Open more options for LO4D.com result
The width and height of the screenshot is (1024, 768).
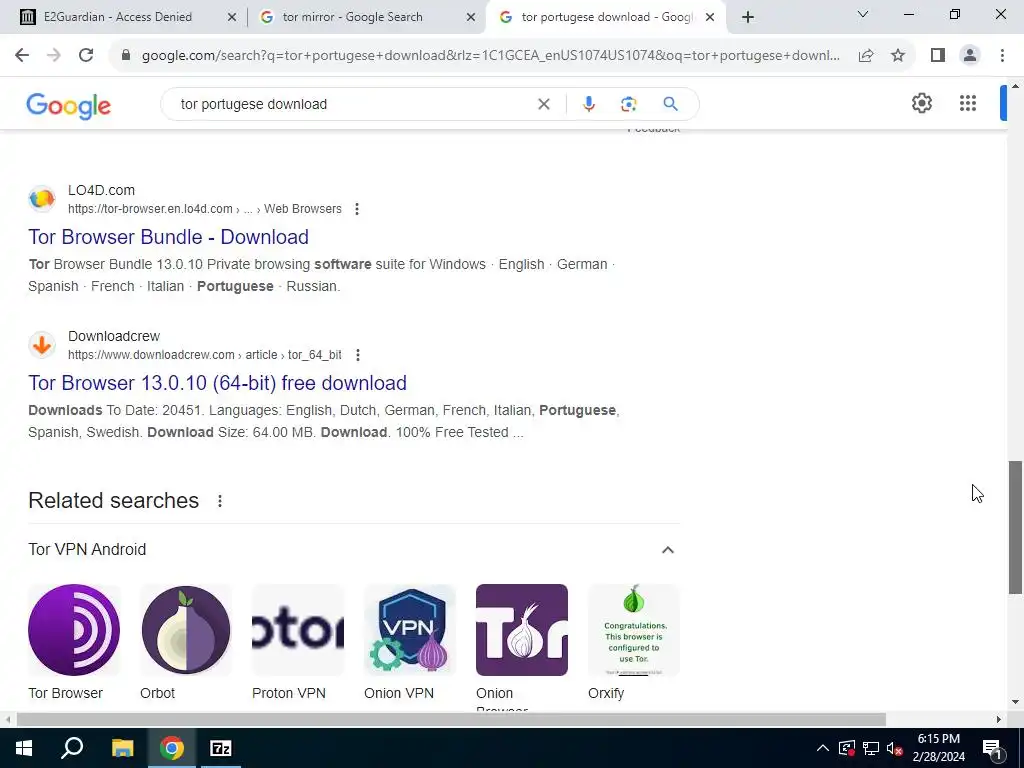click(357, 209)
